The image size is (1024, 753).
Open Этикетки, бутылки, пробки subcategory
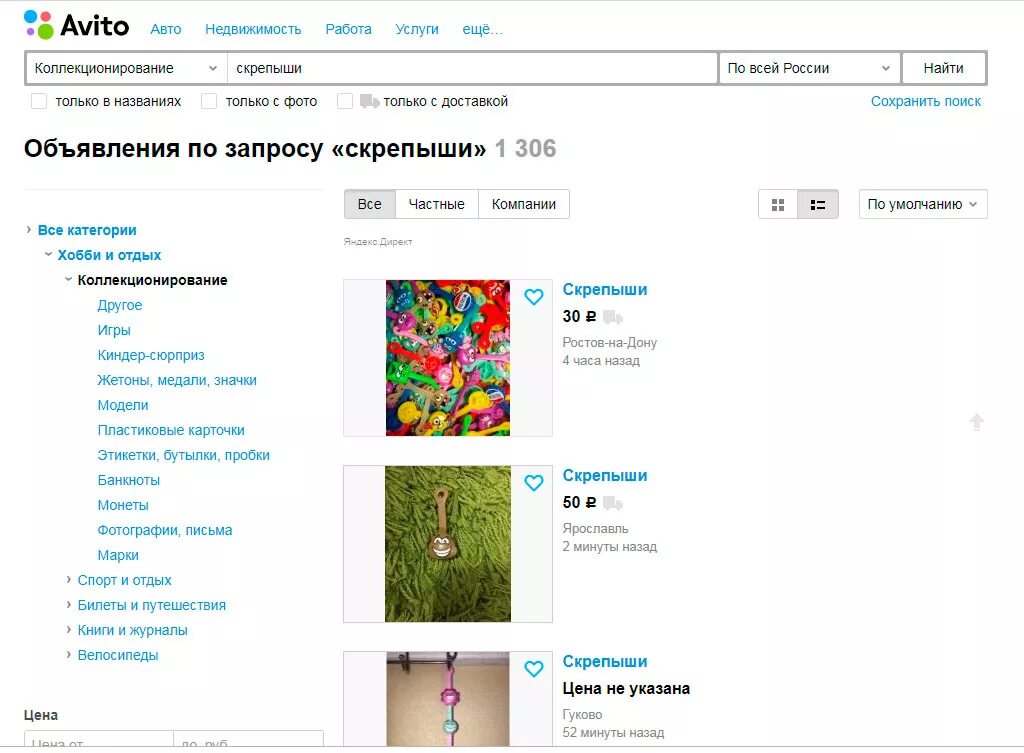point(184,455)
